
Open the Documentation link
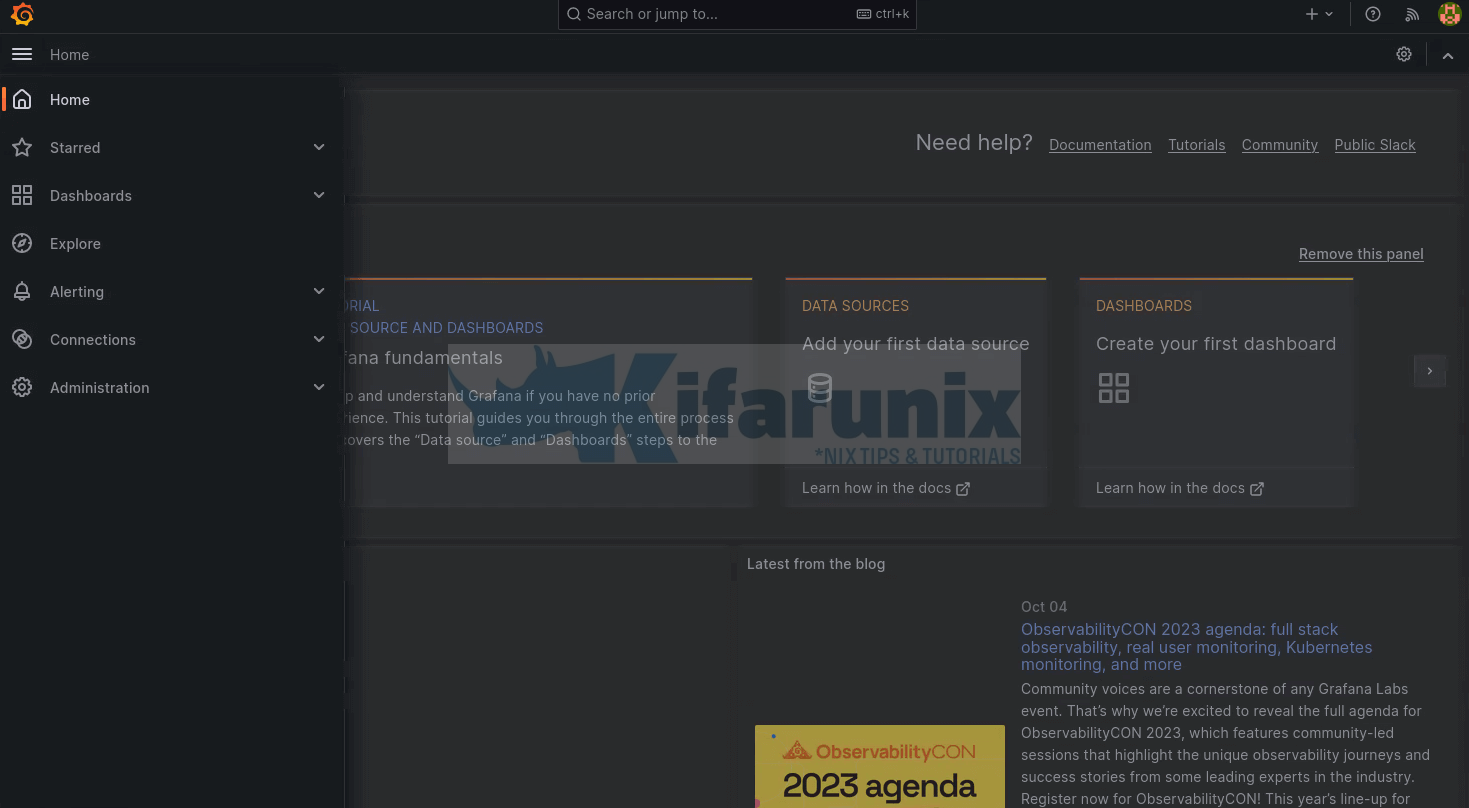(1100, 145)
